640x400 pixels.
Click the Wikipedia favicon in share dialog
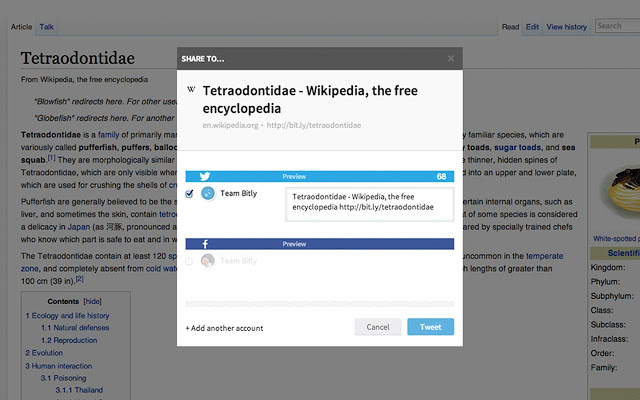pos(191,89)
